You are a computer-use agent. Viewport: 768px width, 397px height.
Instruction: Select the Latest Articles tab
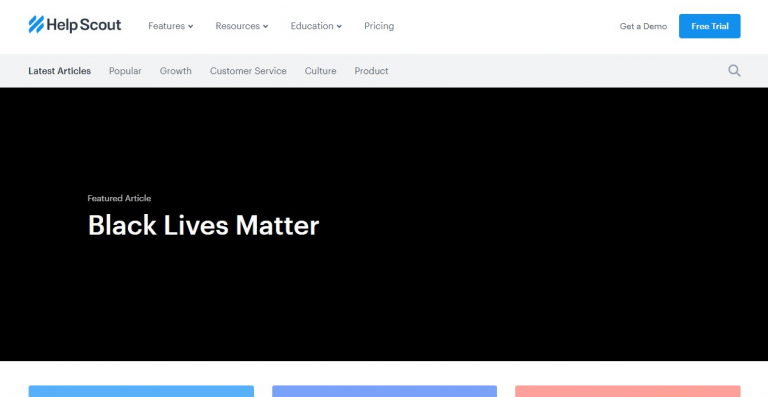(x=59, y=71)
